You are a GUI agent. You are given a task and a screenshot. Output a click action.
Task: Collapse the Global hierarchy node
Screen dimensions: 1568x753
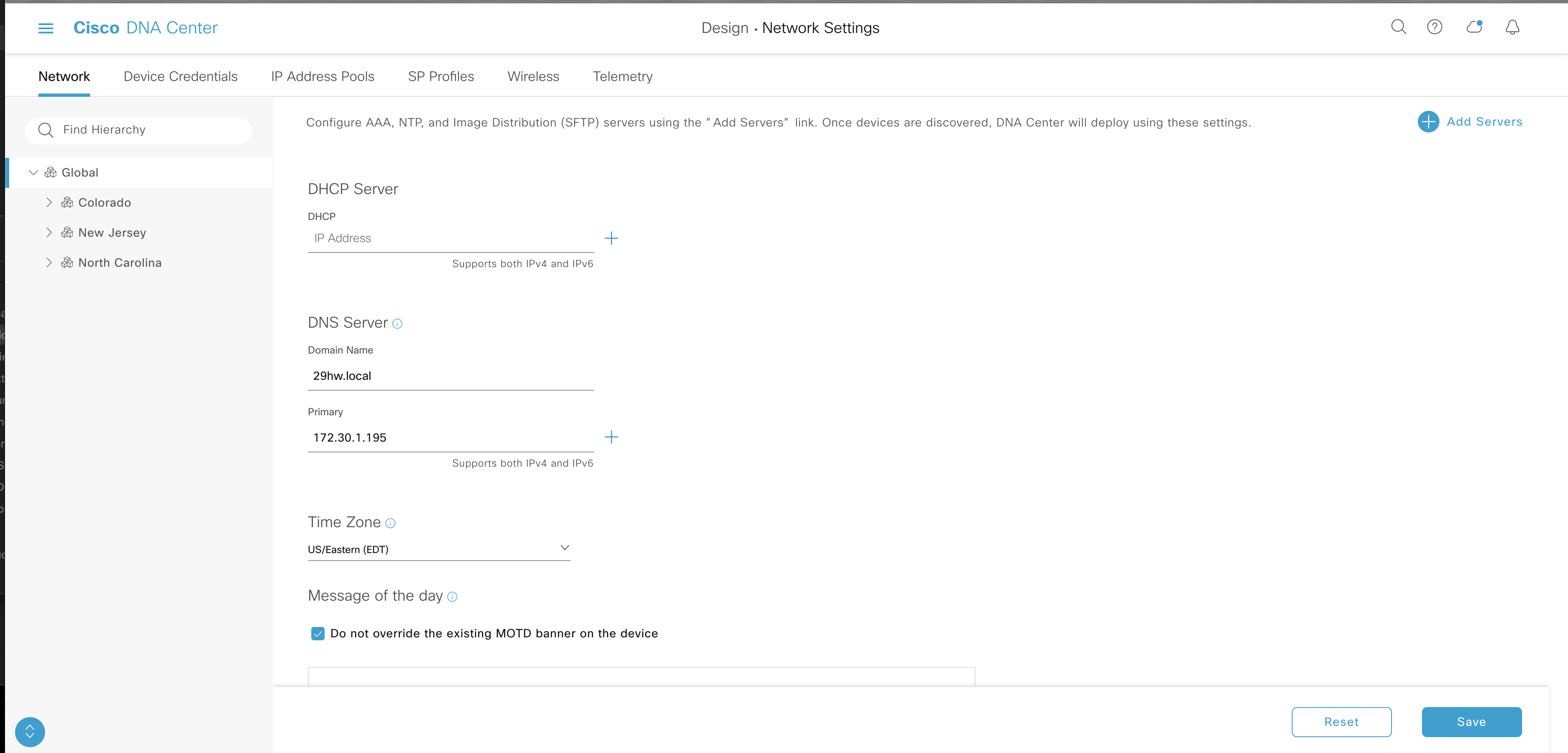[33, 172]
